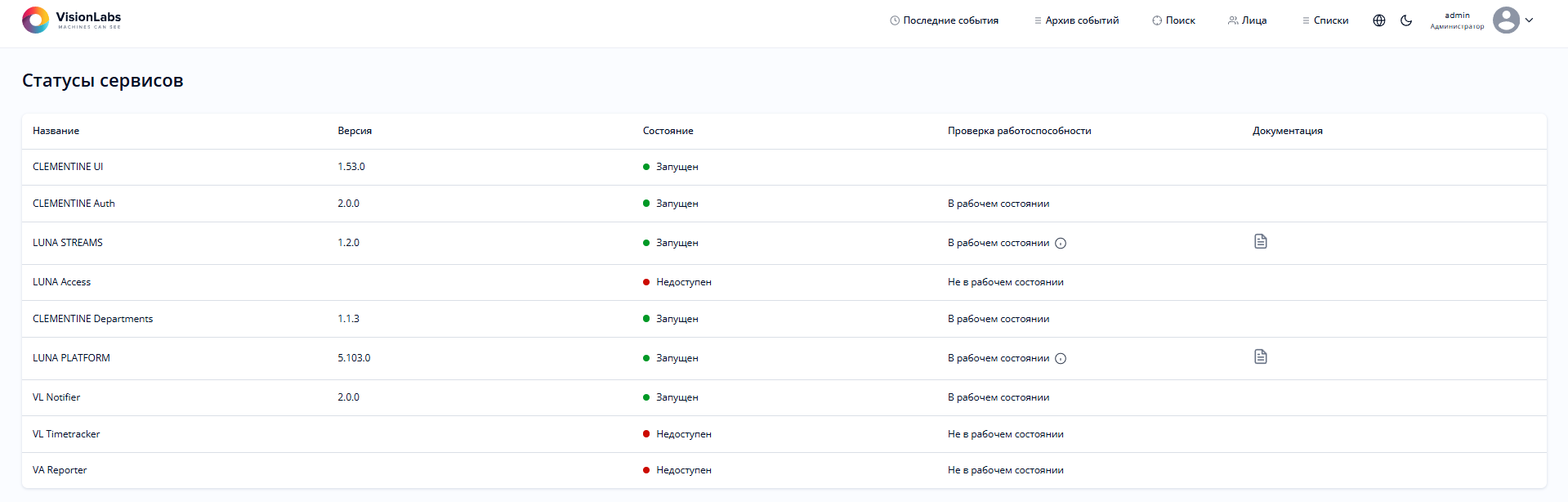Click the VL Timetracker unavailable status
The height and width of the screenshot is (502, 1568).
(x=683, y=434)
